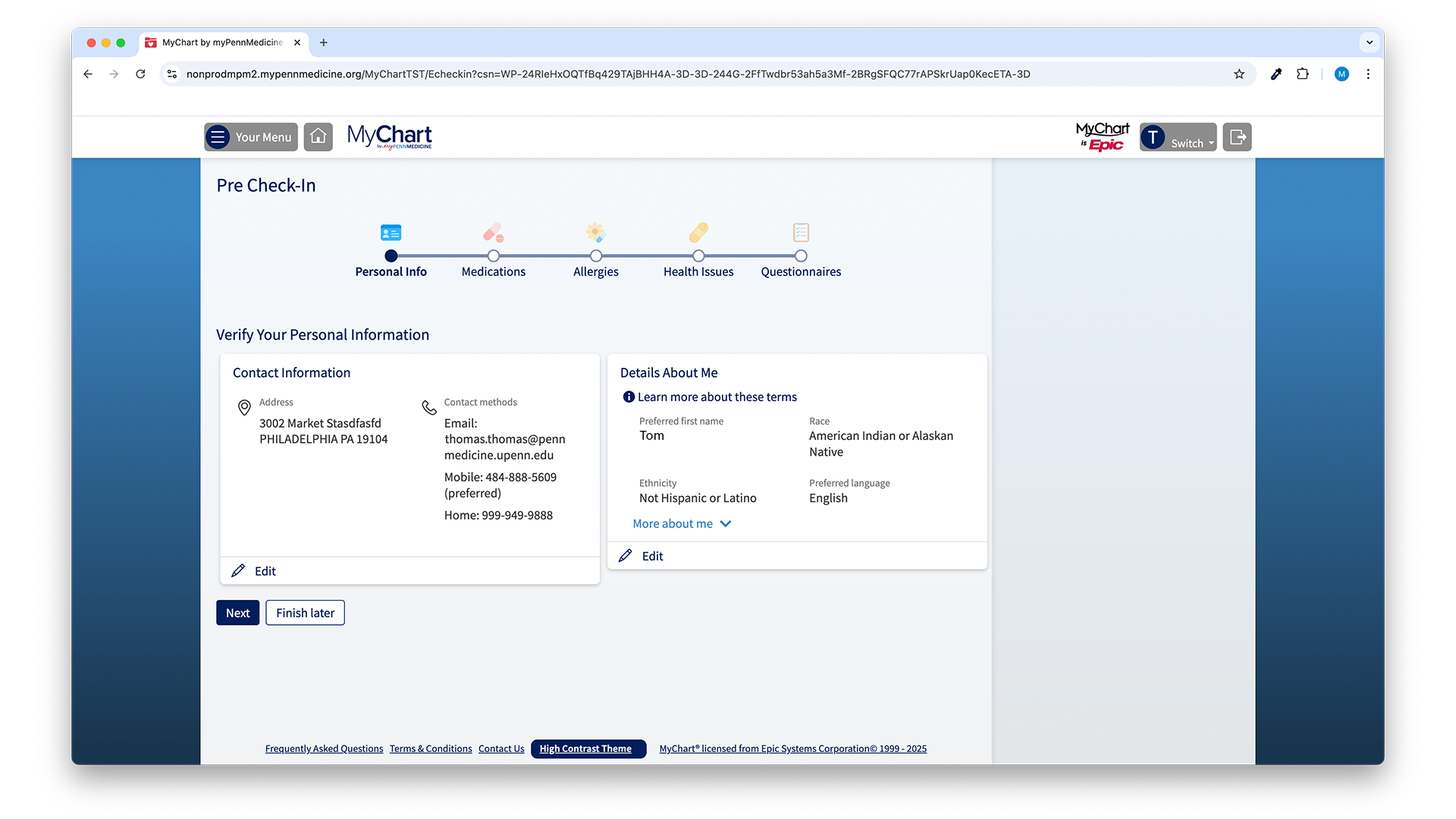1456x819 pixels.
Task: Select the Medications step circle
Action: 493,256
